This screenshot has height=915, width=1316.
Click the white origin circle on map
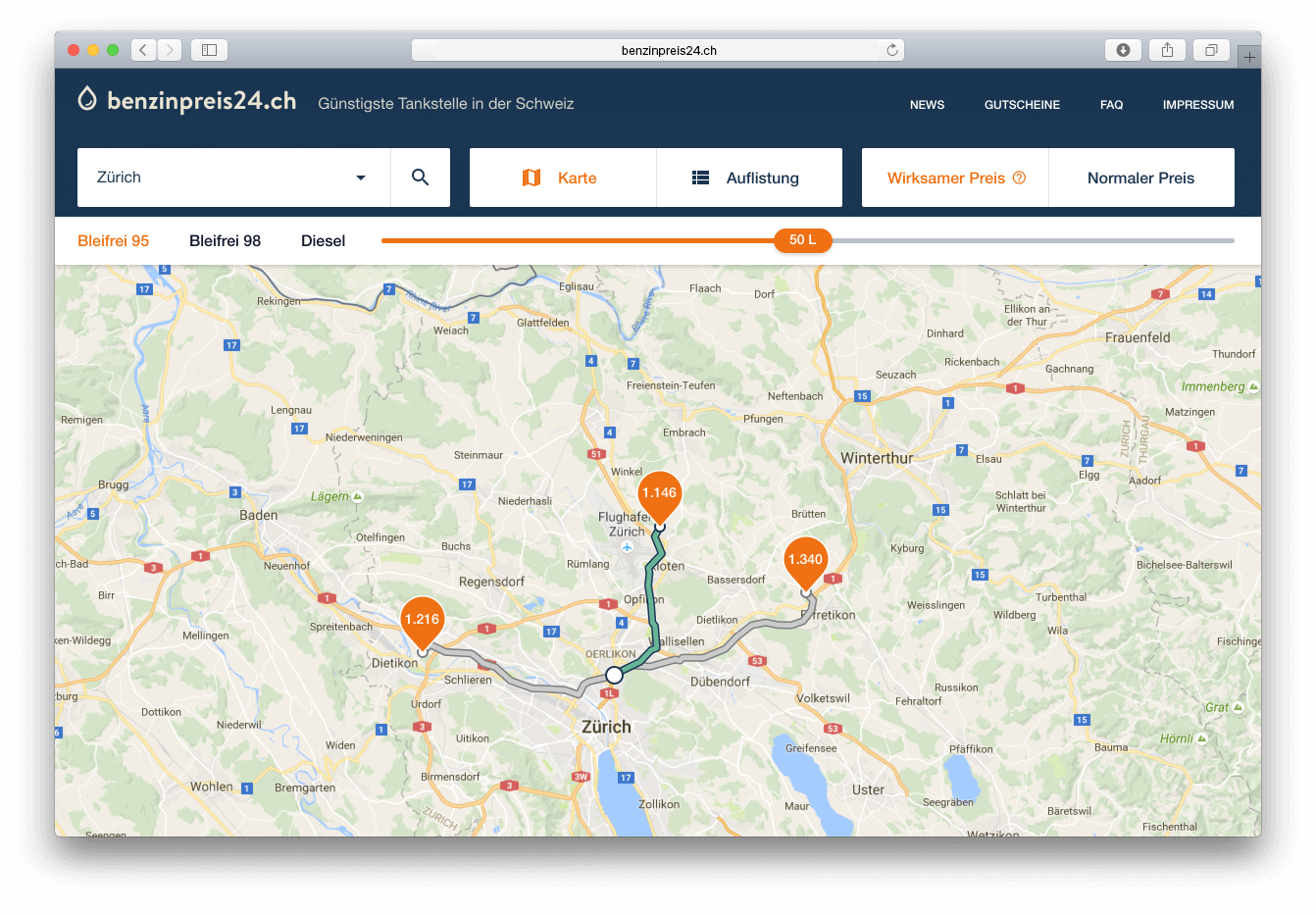[614, 675]
